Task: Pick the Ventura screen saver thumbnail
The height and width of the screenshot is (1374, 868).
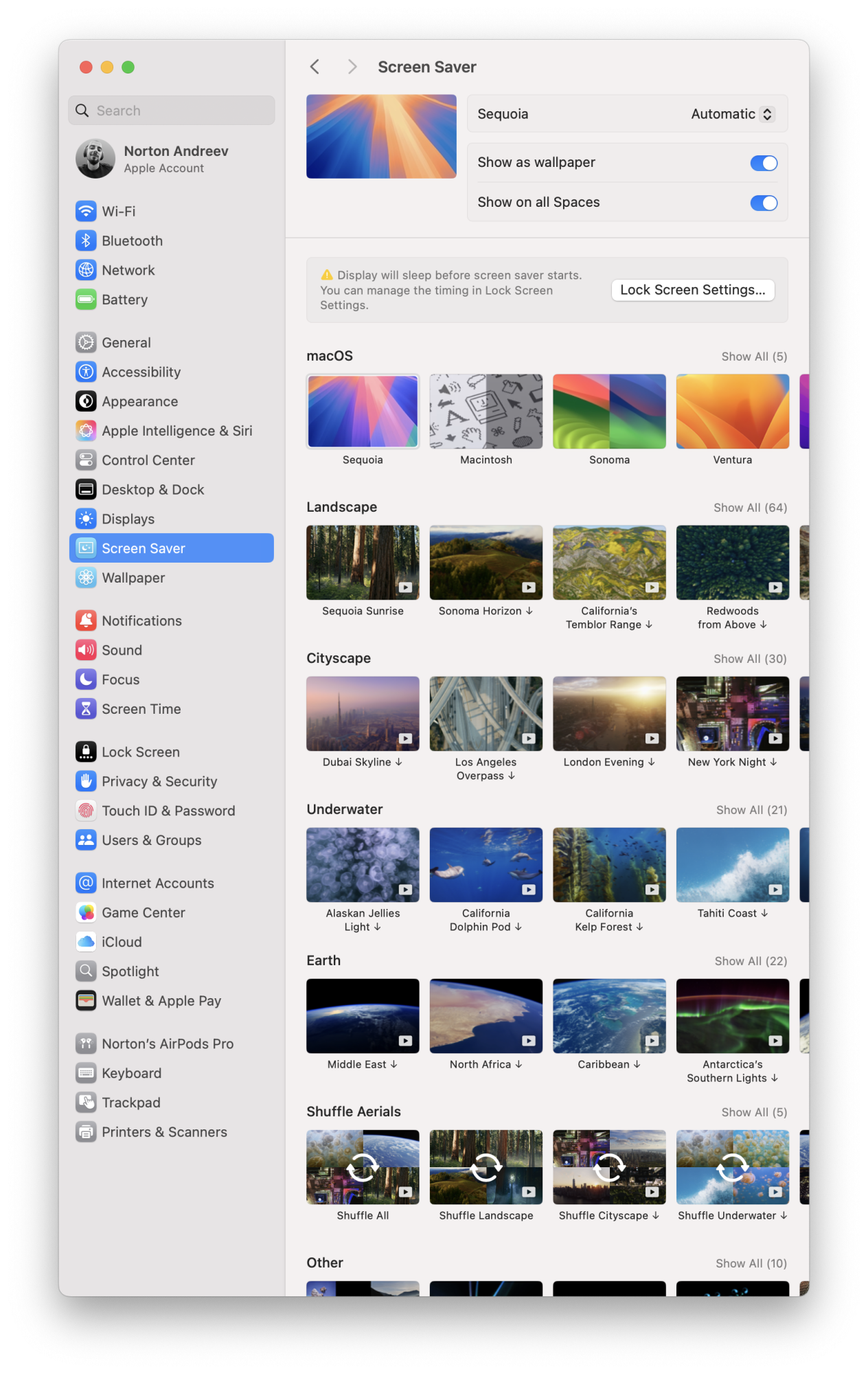Action: point(733,412)
